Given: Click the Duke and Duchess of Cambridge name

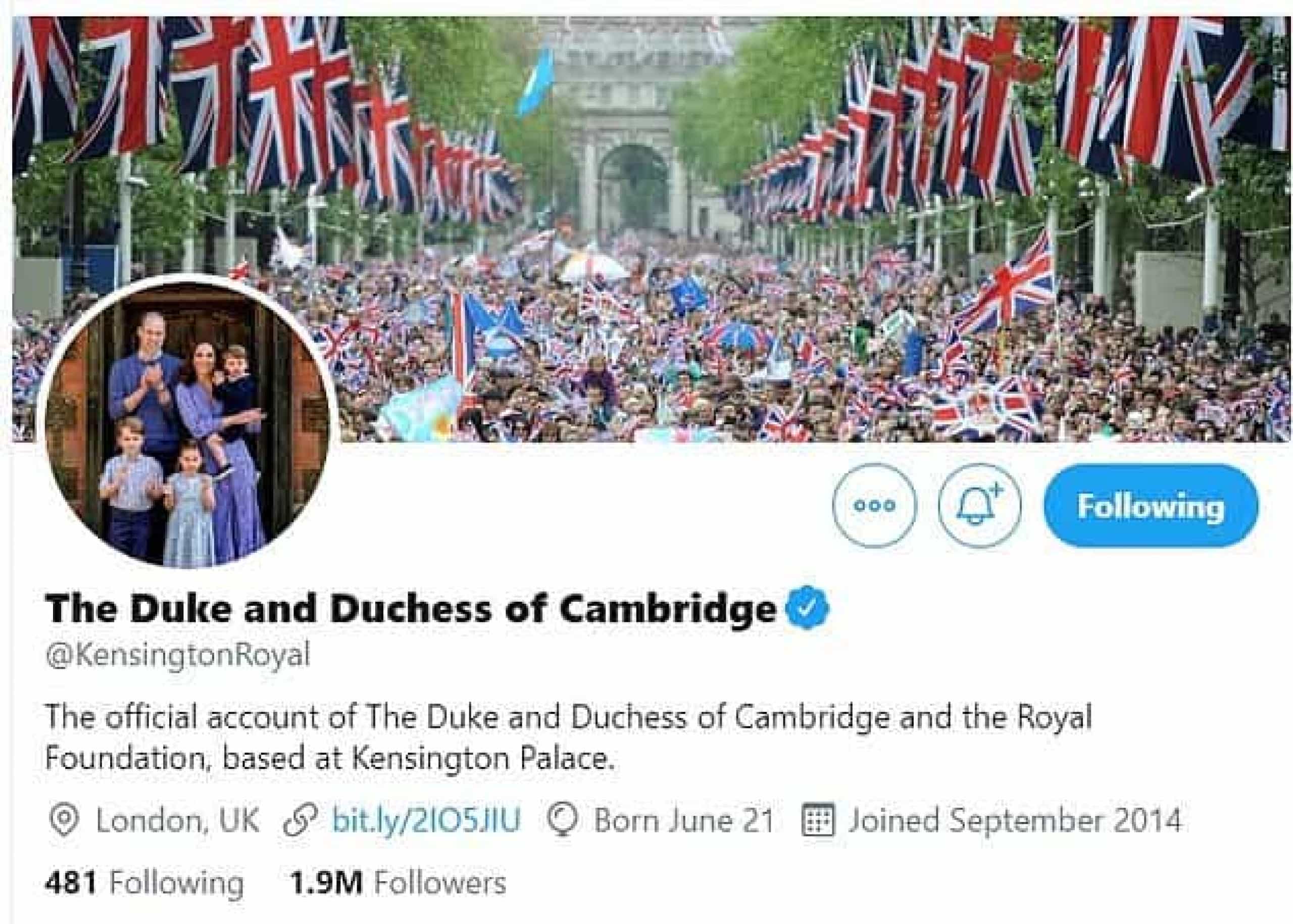Looking at the screenshot, I should (x=411, y=608).
